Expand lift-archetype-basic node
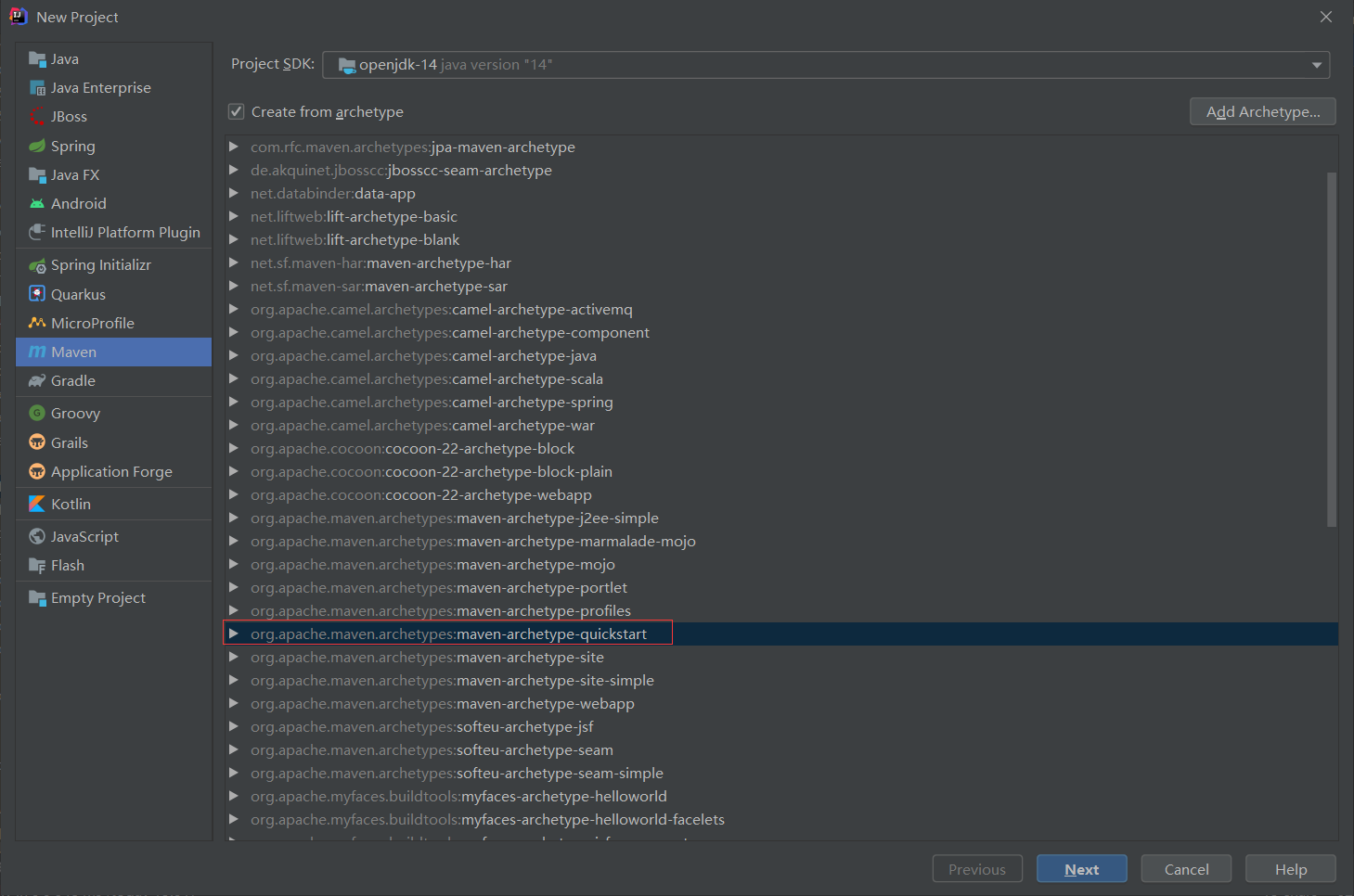The image size is (1354, 896). click(234, 216)
